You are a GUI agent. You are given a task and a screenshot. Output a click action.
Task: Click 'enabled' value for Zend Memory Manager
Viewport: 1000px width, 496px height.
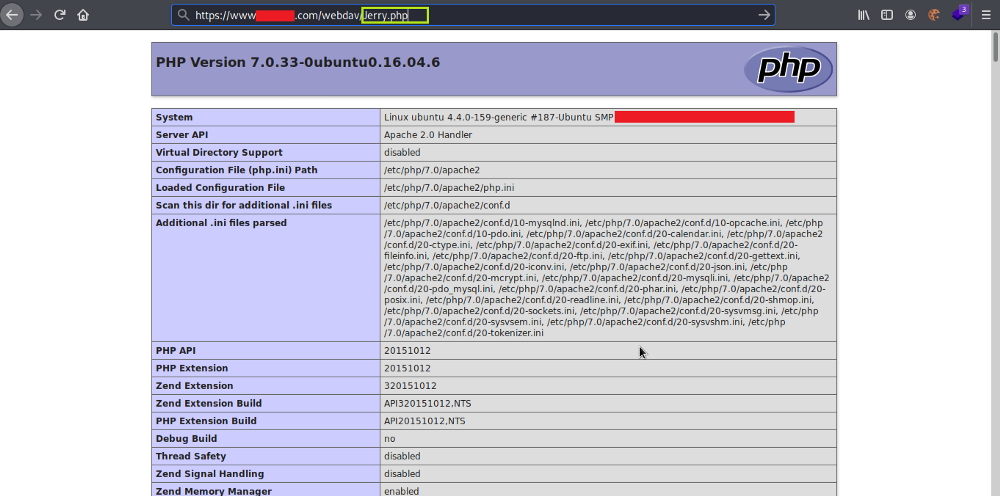pos(402,491)
